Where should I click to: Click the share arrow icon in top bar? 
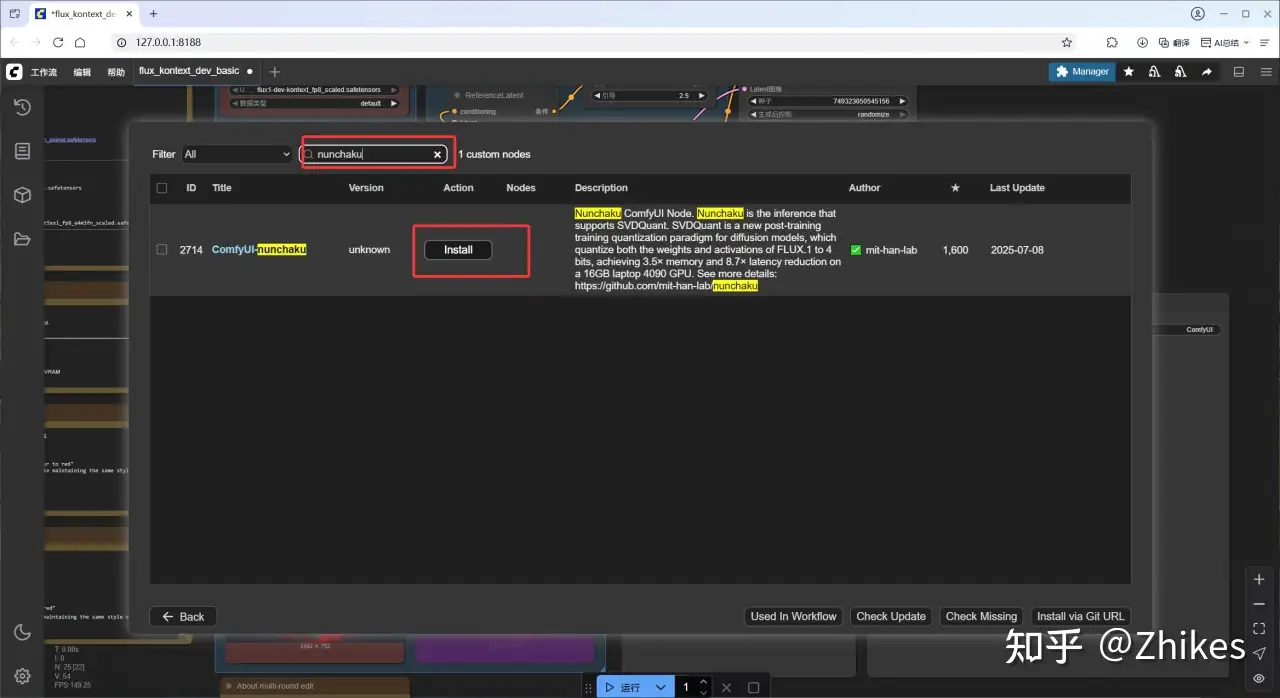tap(1207, 72)
